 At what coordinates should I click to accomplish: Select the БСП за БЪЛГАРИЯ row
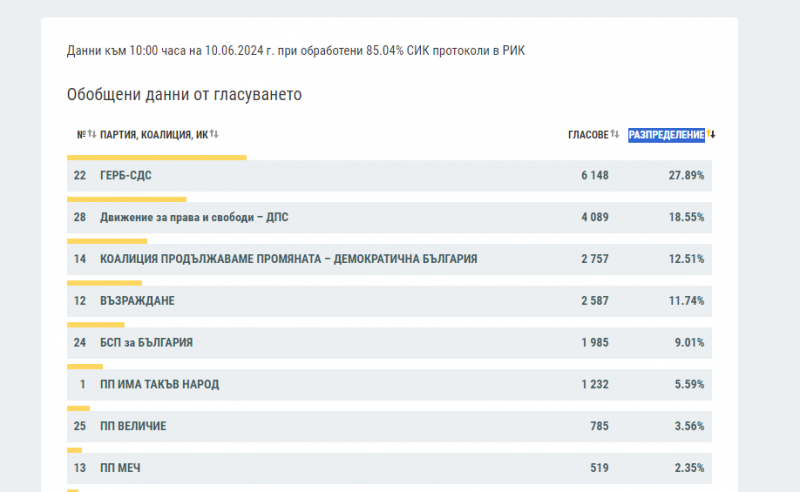(x=389, y=343)
